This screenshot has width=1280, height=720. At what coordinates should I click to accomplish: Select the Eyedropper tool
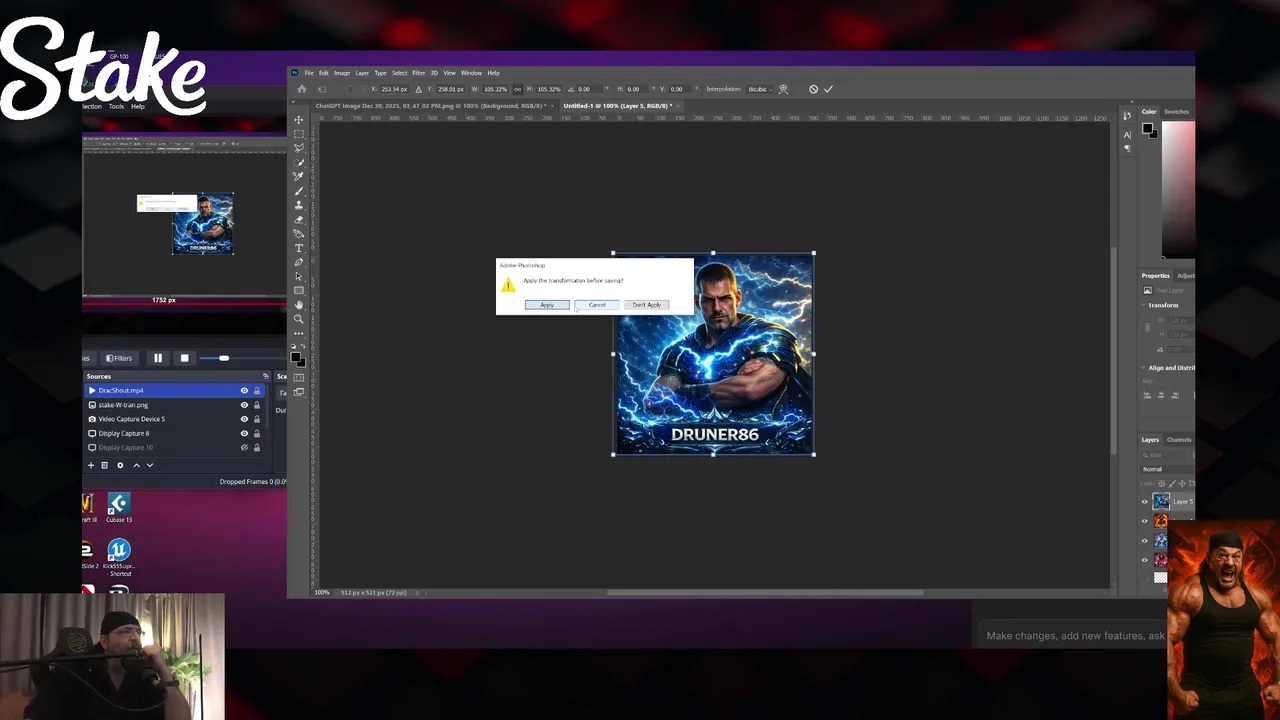(x=298, y=176)
